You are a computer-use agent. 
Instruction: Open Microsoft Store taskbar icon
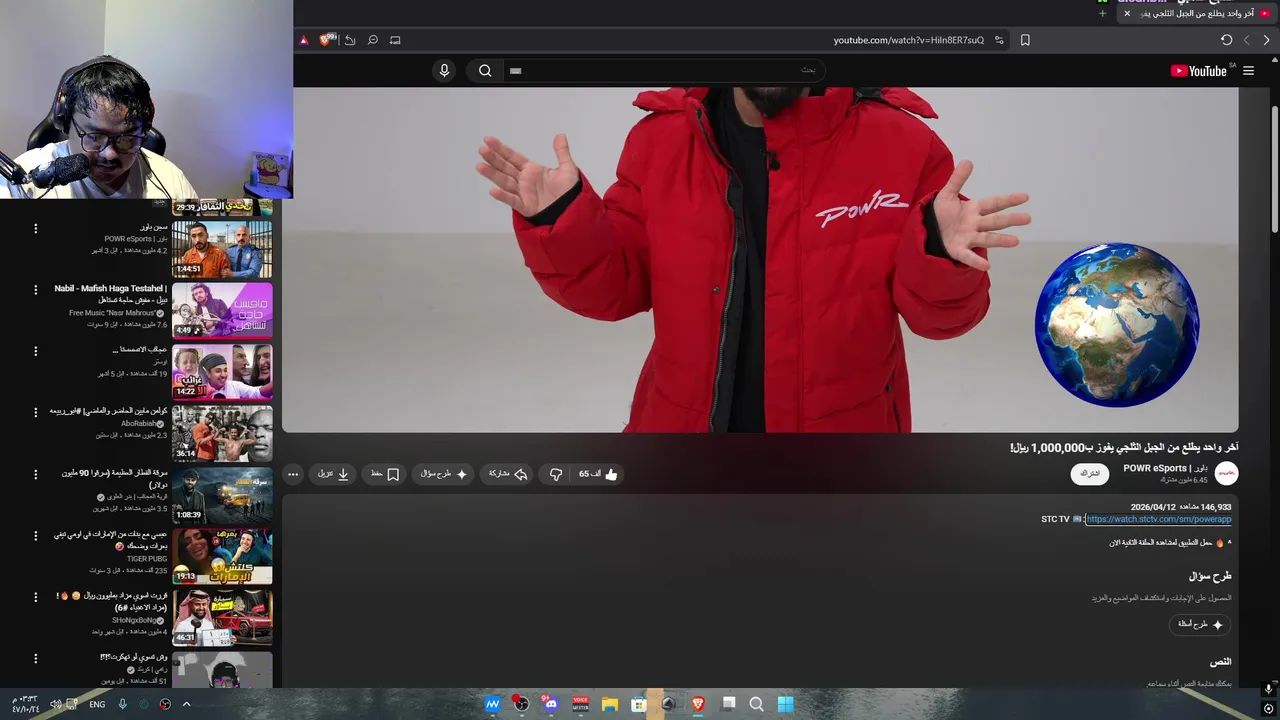click(639, 704)
